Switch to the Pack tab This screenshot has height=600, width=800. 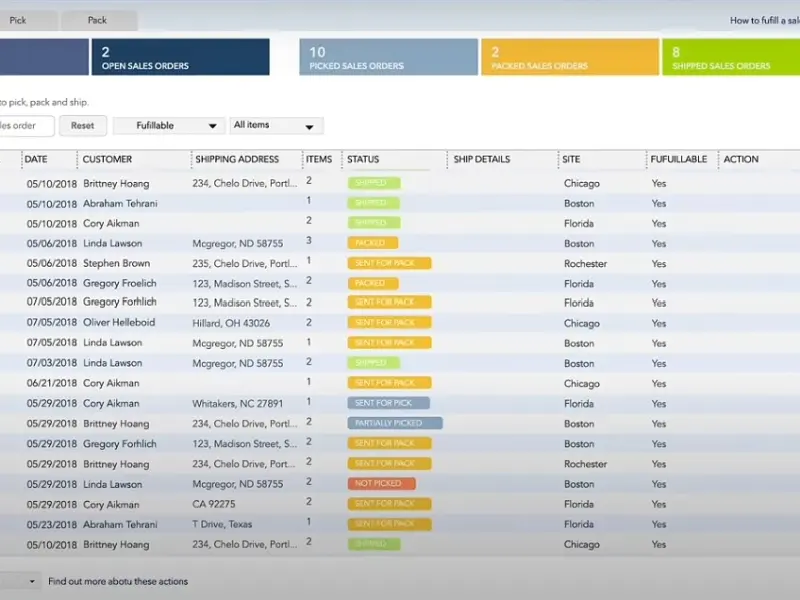(x=97, y=20)
